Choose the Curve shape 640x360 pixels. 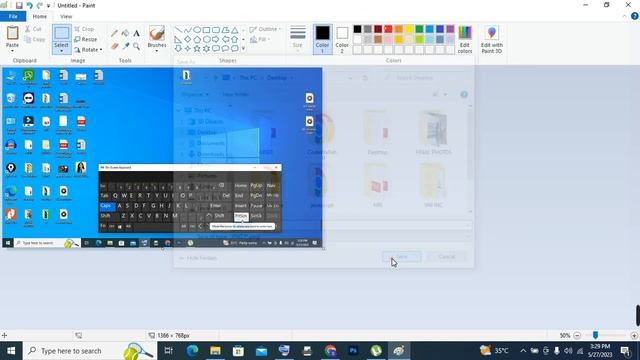tap(187, 30)
